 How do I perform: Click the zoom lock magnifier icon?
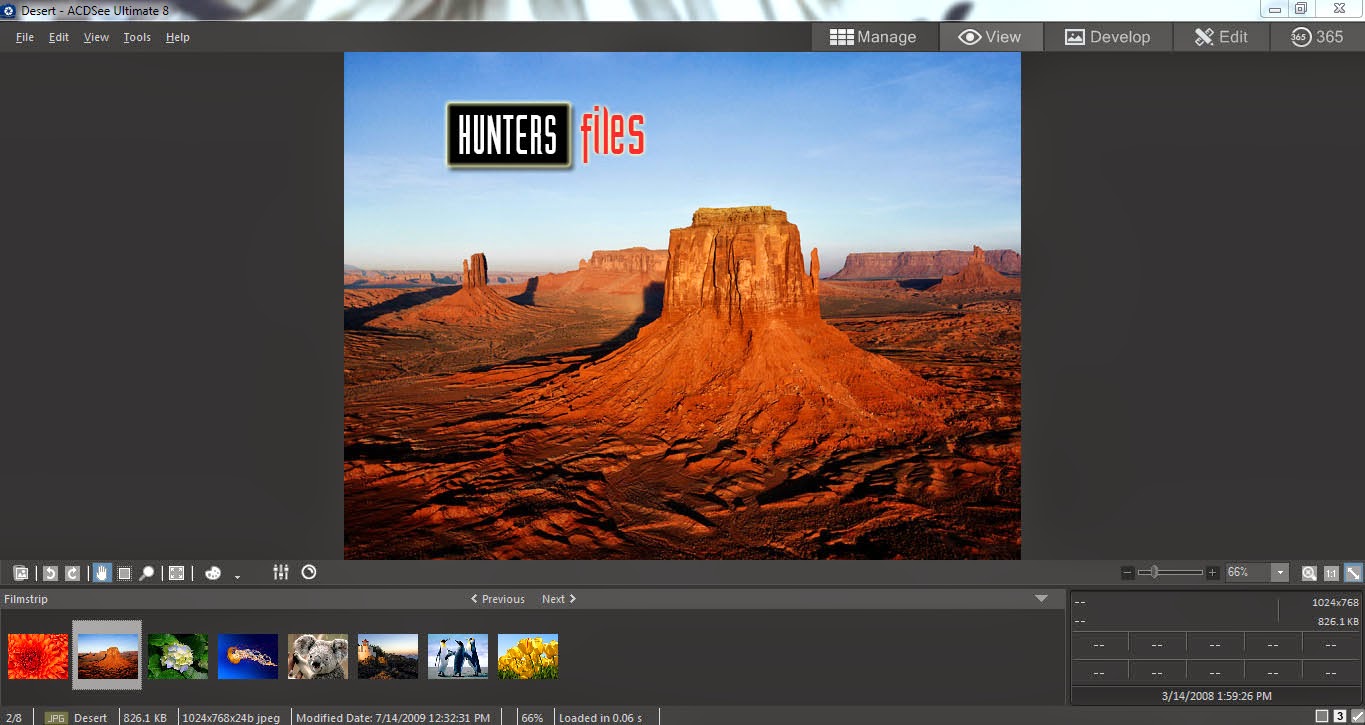click(x=1309, y=573)
